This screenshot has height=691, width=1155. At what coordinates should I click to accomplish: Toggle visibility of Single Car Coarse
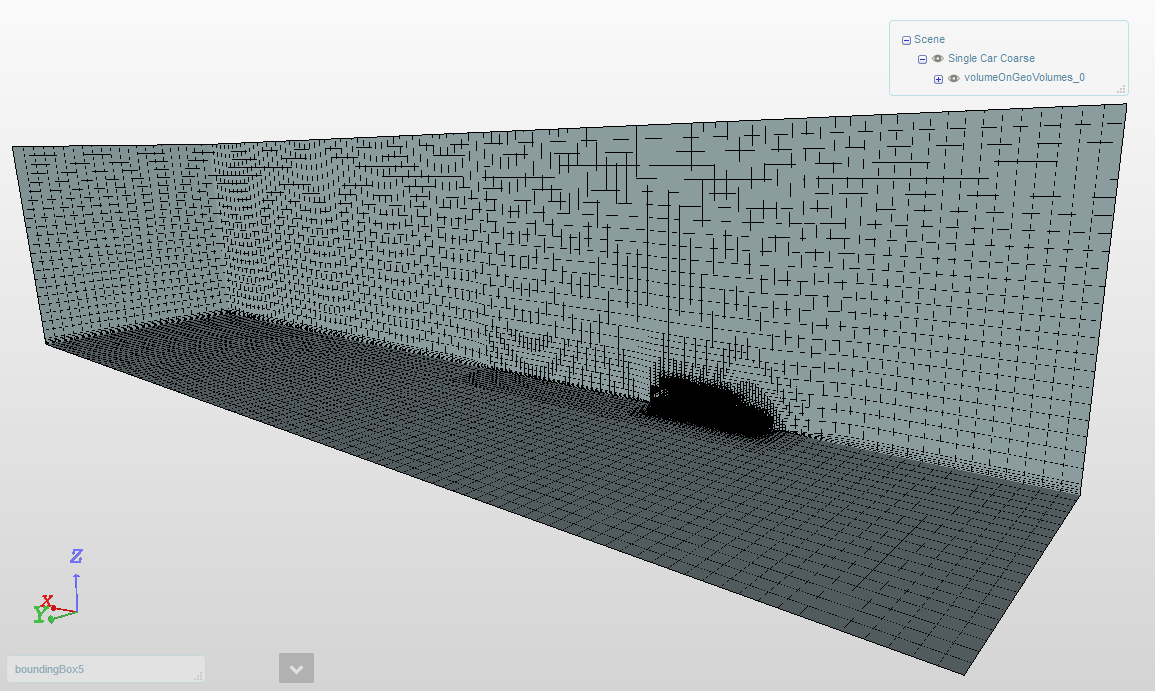point(938,58)
